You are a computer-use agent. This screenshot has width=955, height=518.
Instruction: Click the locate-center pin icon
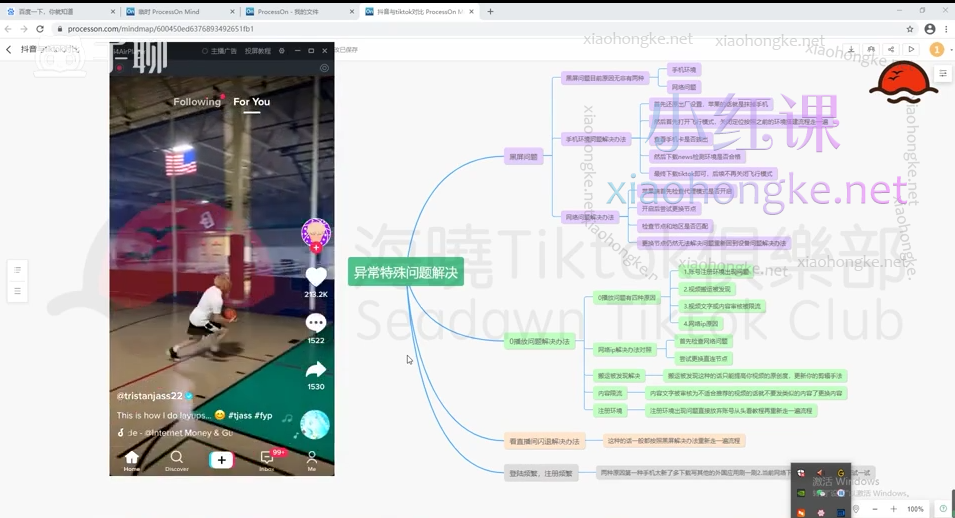pyautogui.click(x=856, y=509)
